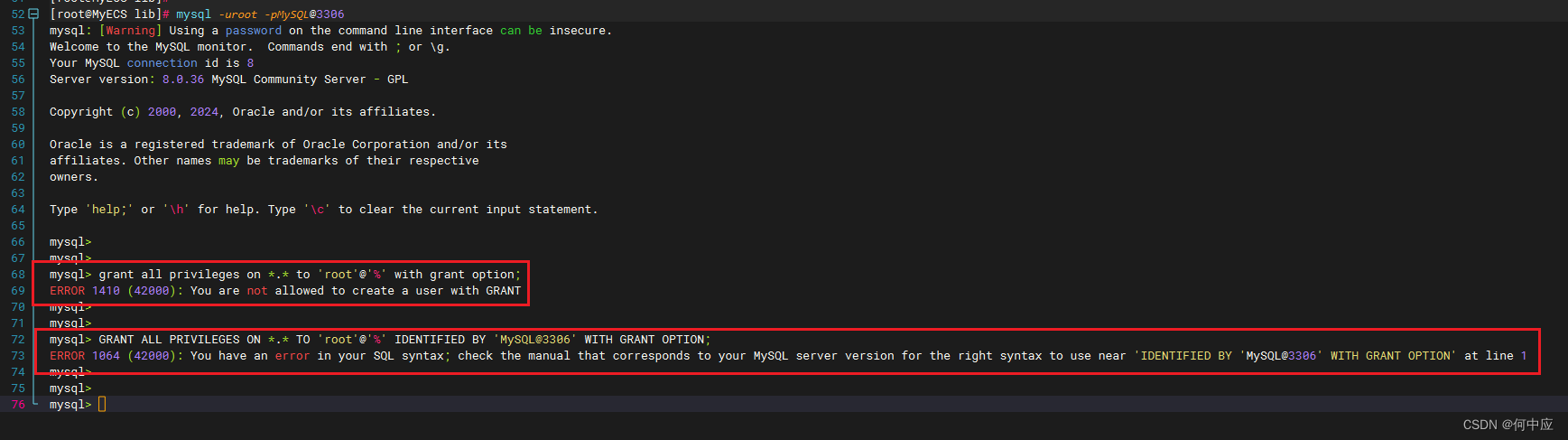Click 'ERROR 1410 (42000)' message
Viewport: 1568px width, 440px height.
(x=285, y=291)
